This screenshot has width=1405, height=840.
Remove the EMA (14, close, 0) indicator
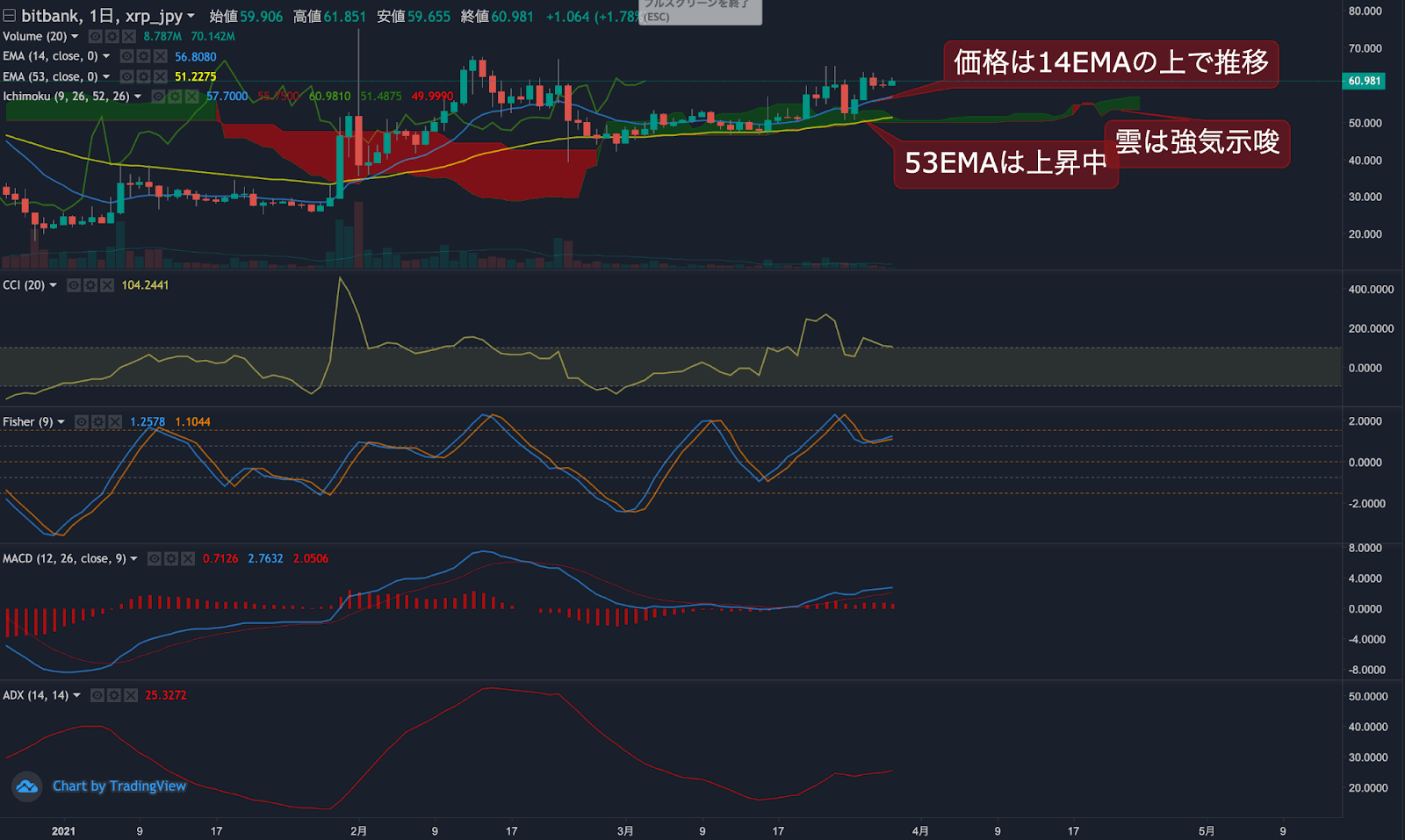pos(160,56)
